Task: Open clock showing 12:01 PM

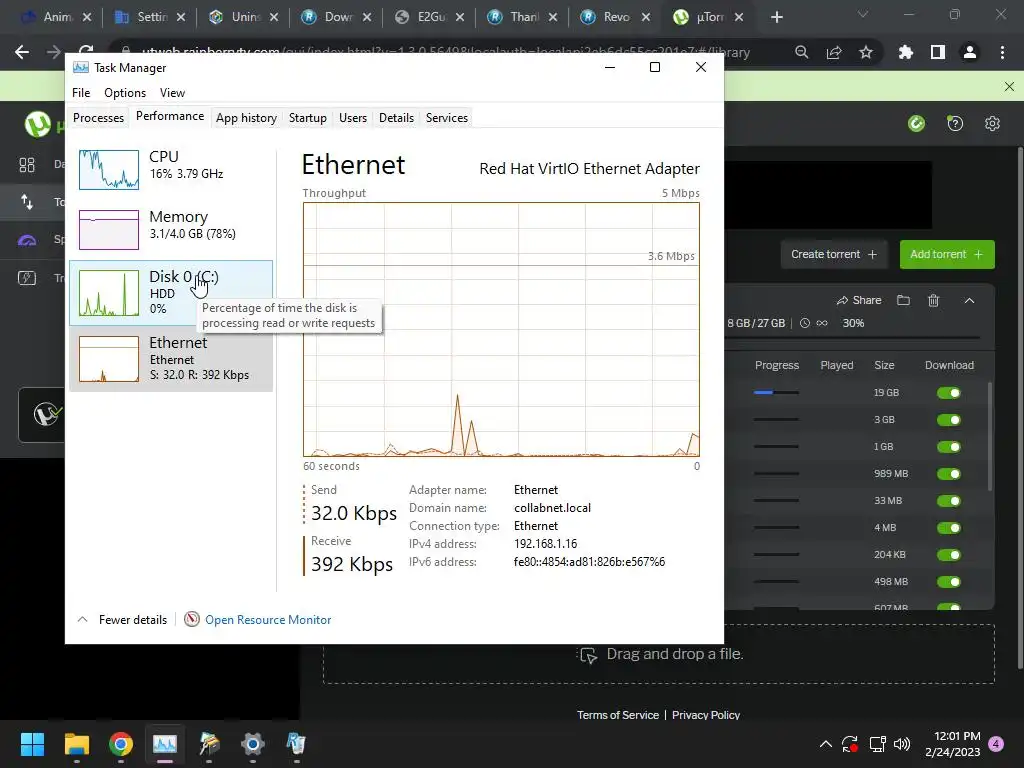Action: pyautogui.click(x=953, y=744)
